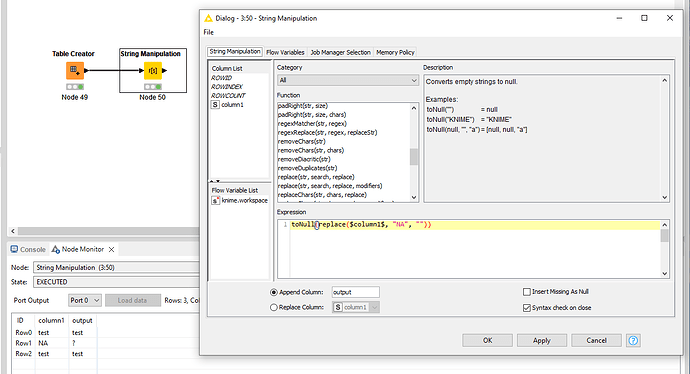690x374 pixels.
Task: Select the Append Column radio button
Action: [x=274, y=292]
